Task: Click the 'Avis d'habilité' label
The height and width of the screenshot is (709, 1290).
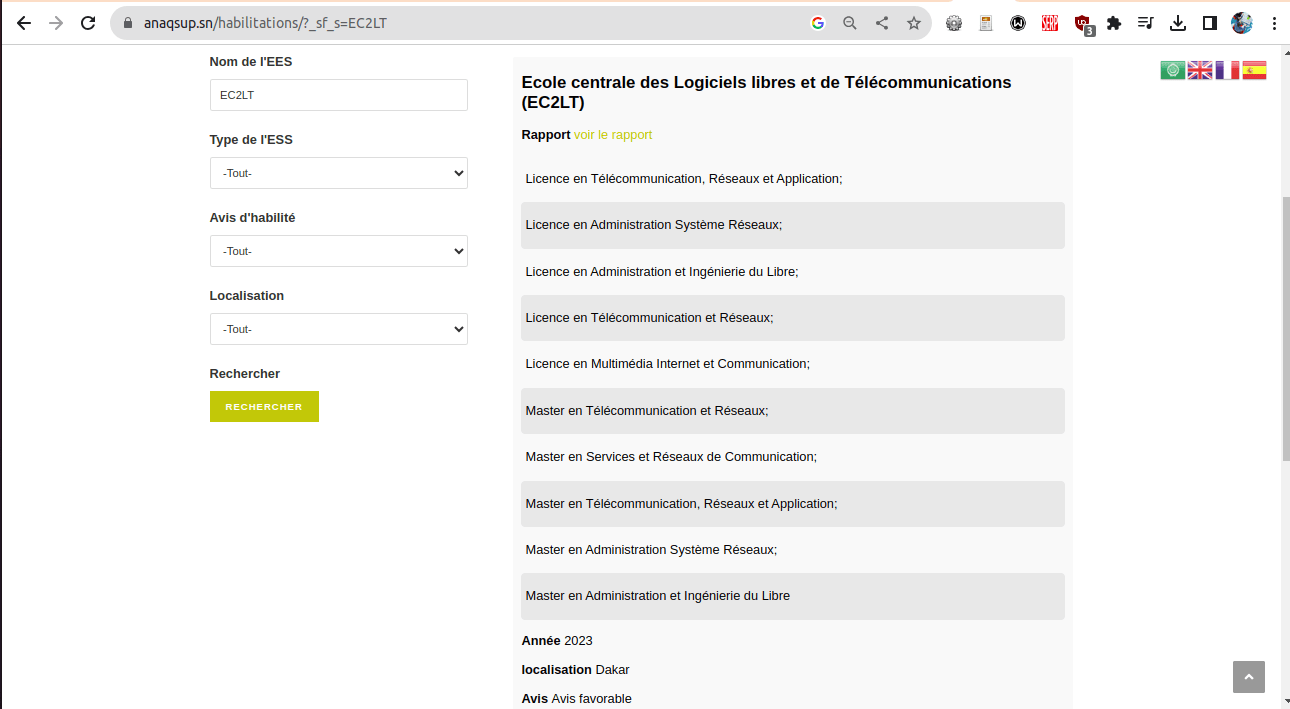Action: pyautogui.click(x=252, y=218)
